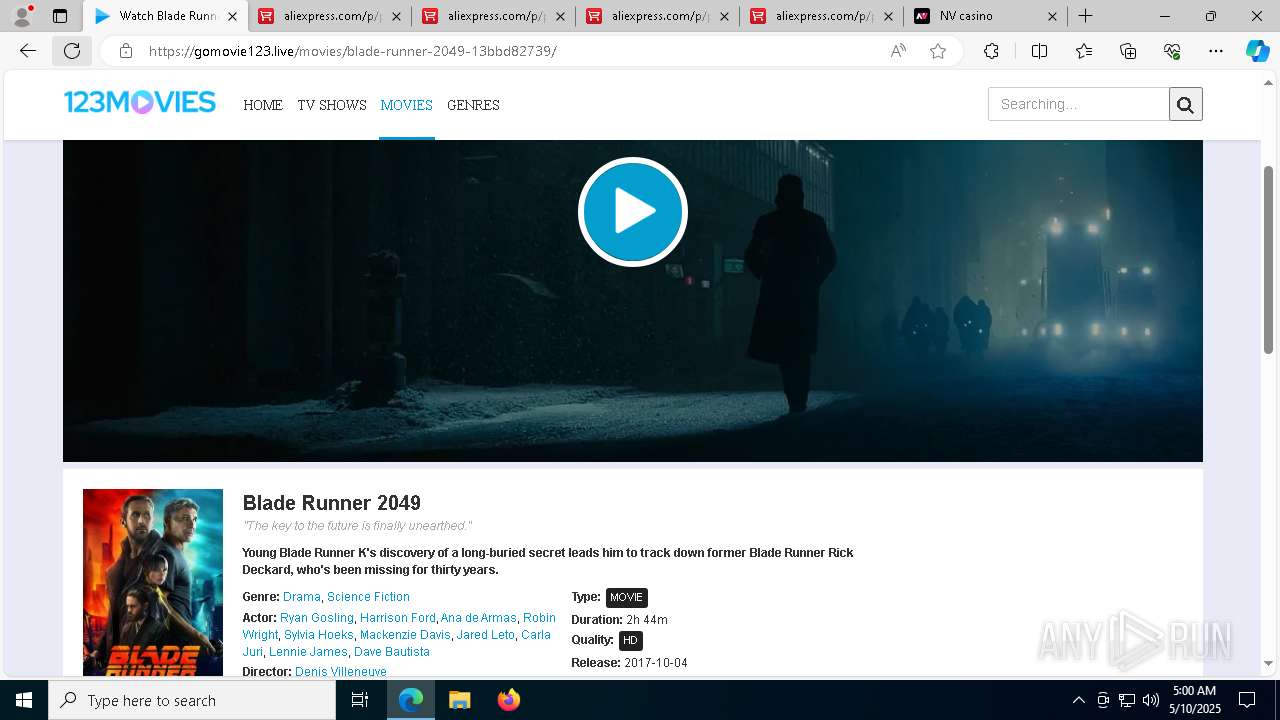The image size is (1280, 720).
Task: Click the browser address bar URL
Action: tap(353, 51)
